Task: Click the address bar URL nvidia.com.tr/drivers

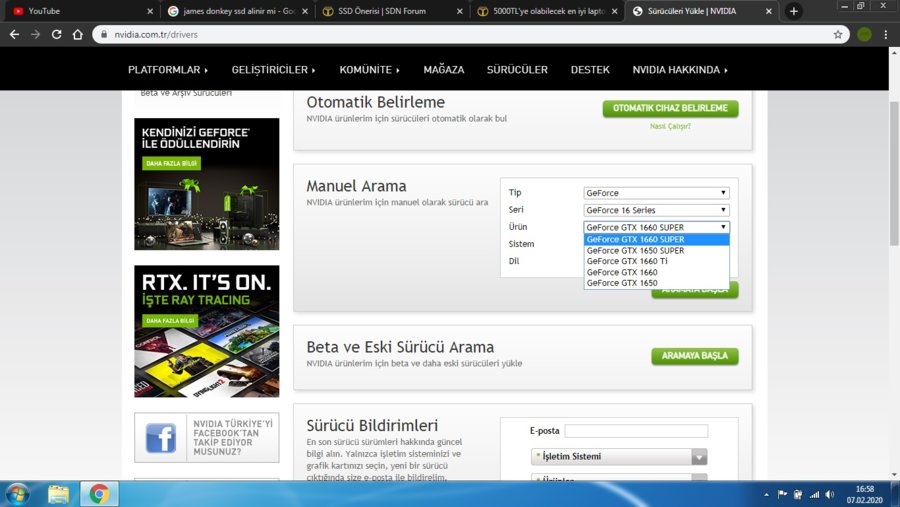Action: click(x=156, y=34)
